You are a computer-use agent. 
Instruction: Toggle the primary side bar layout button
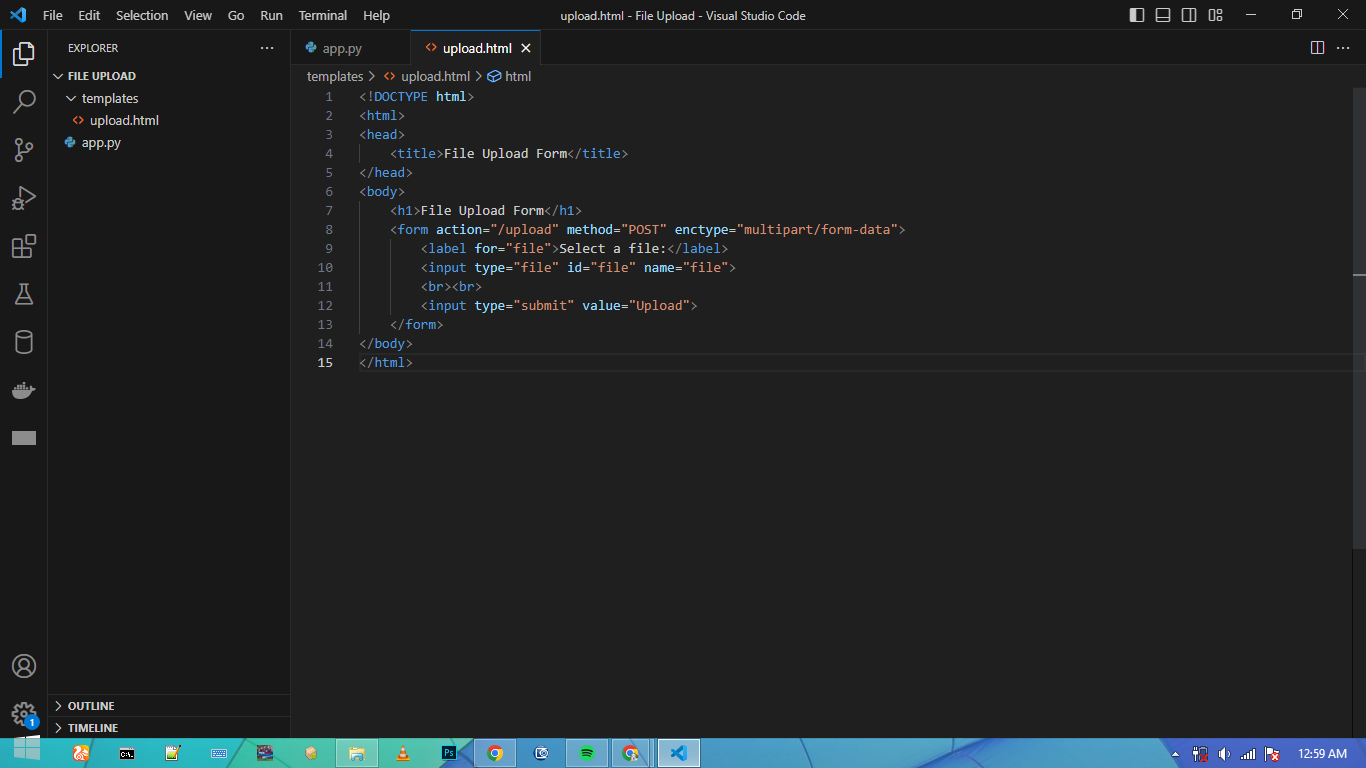coord(1137,15)
